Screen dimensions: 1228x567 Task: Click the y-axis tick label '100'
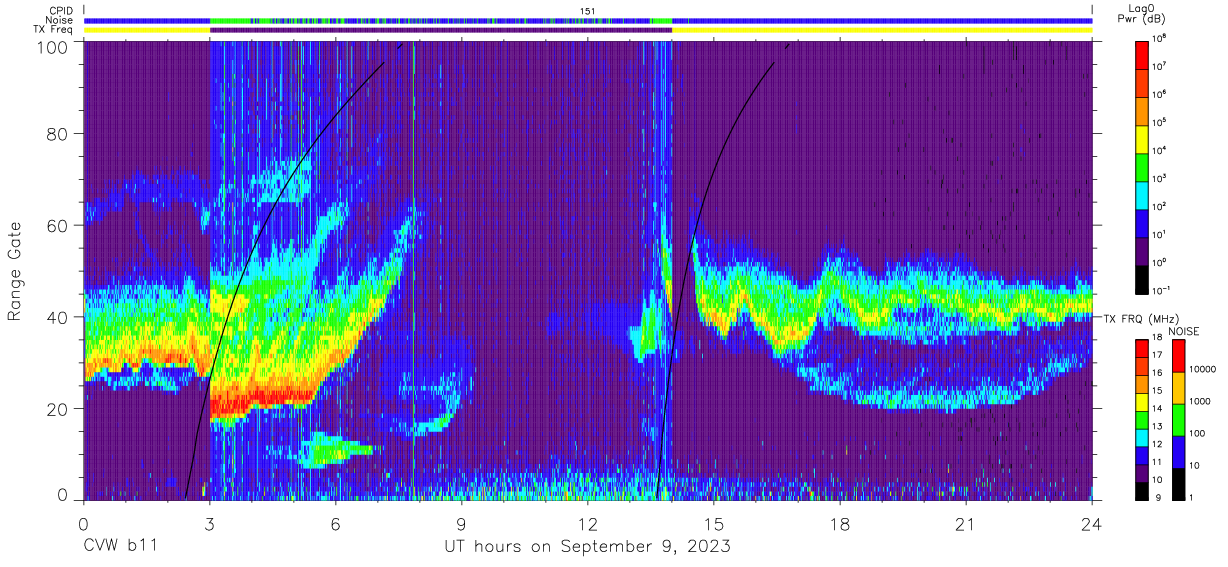coord(52,47)
